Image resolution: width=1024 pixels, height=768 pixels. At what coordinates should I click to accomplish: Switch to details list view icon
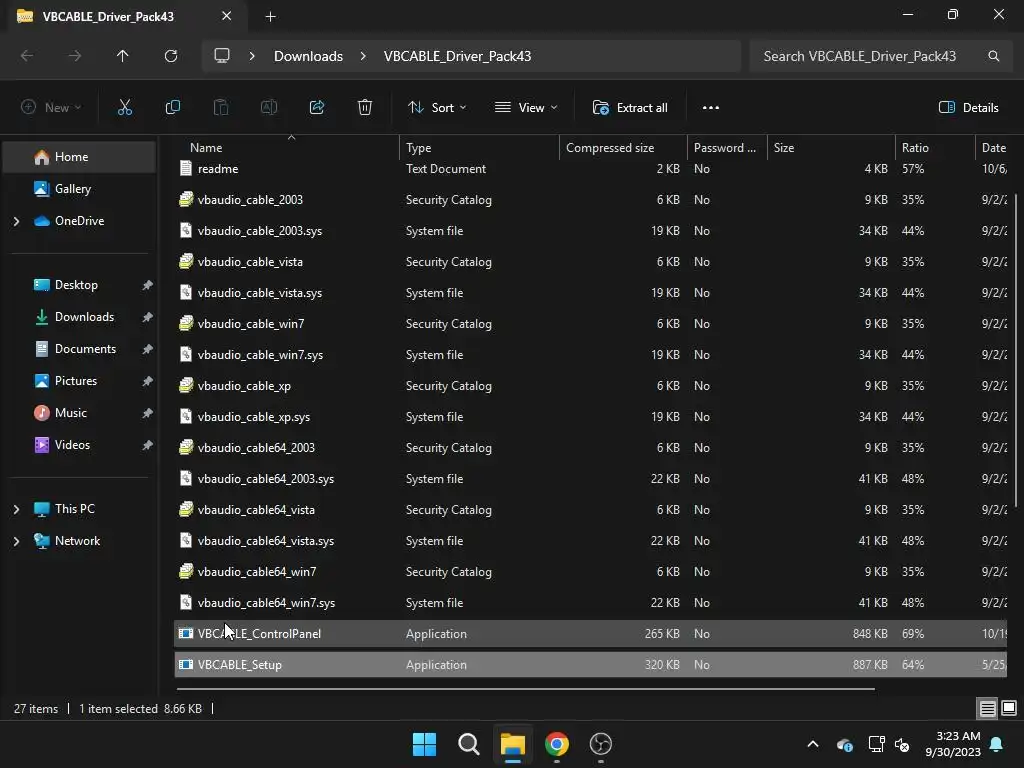coord(987,708)
